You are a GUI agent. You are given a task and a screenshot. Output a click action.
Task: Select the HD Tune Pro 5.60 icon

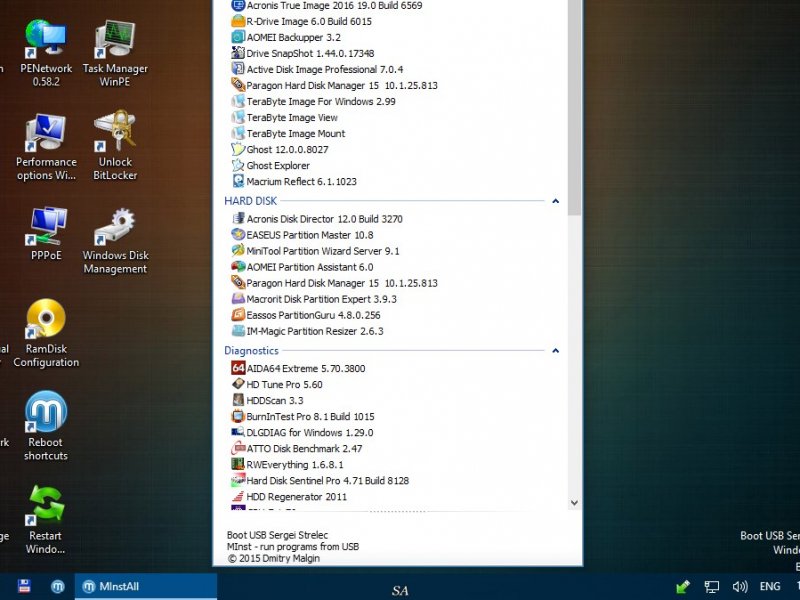238,384
